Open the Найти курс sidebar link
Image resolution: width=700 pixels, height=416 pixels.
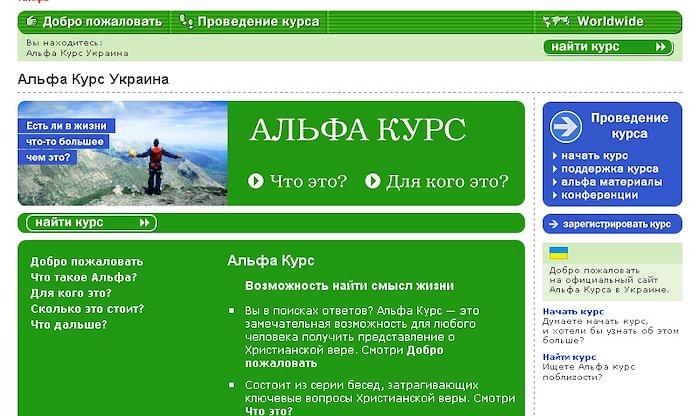pos(569,357)
